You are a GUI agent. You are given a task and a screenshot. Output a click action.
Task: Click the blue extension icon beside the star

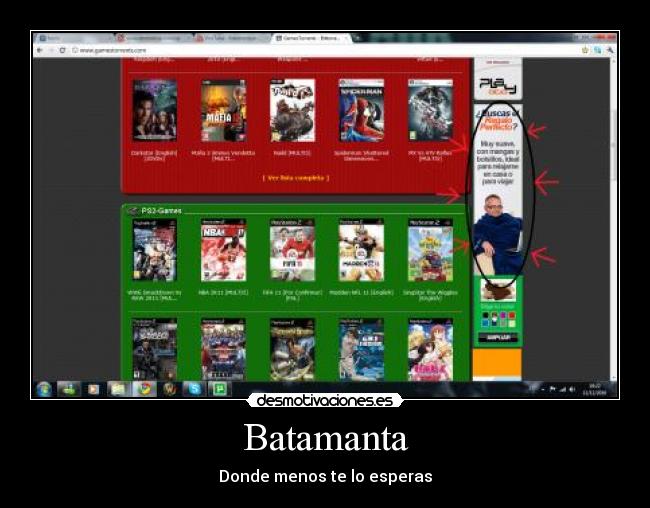(597, 50)
